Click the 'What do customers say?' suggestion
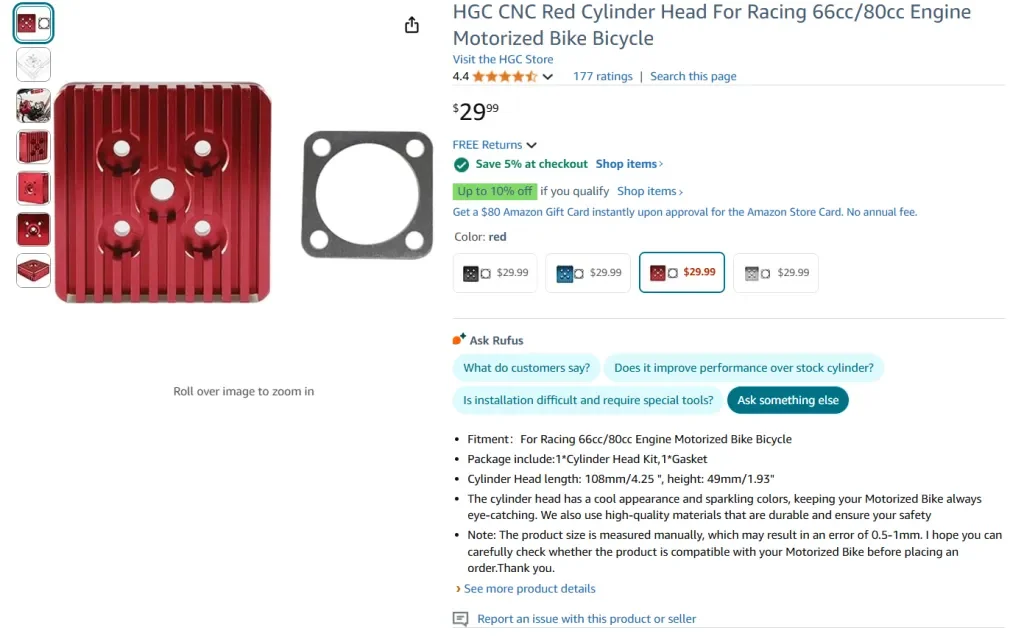This screenshot has width=1024, height=639. 526,368
